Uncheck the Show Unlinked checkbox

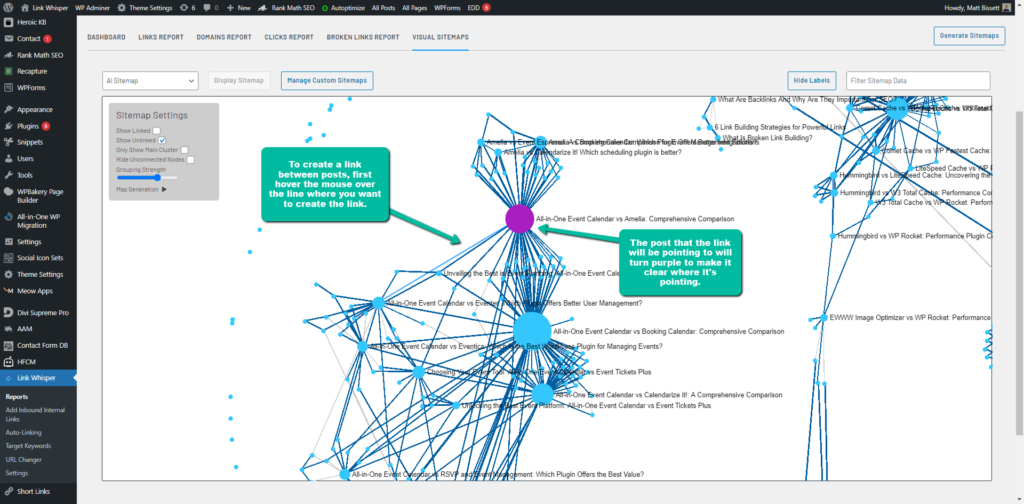click(x=163, y=140)
